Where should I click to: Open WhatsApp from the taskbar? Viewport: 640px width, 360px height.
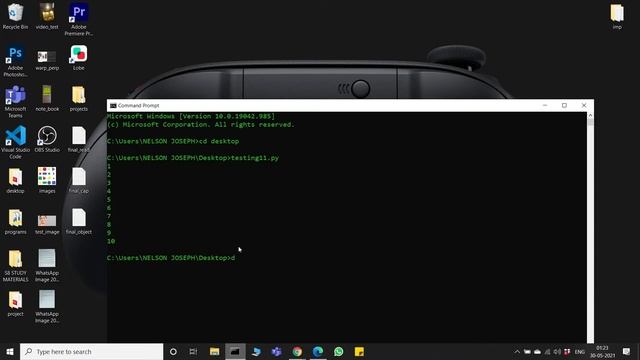click(338, 351)
